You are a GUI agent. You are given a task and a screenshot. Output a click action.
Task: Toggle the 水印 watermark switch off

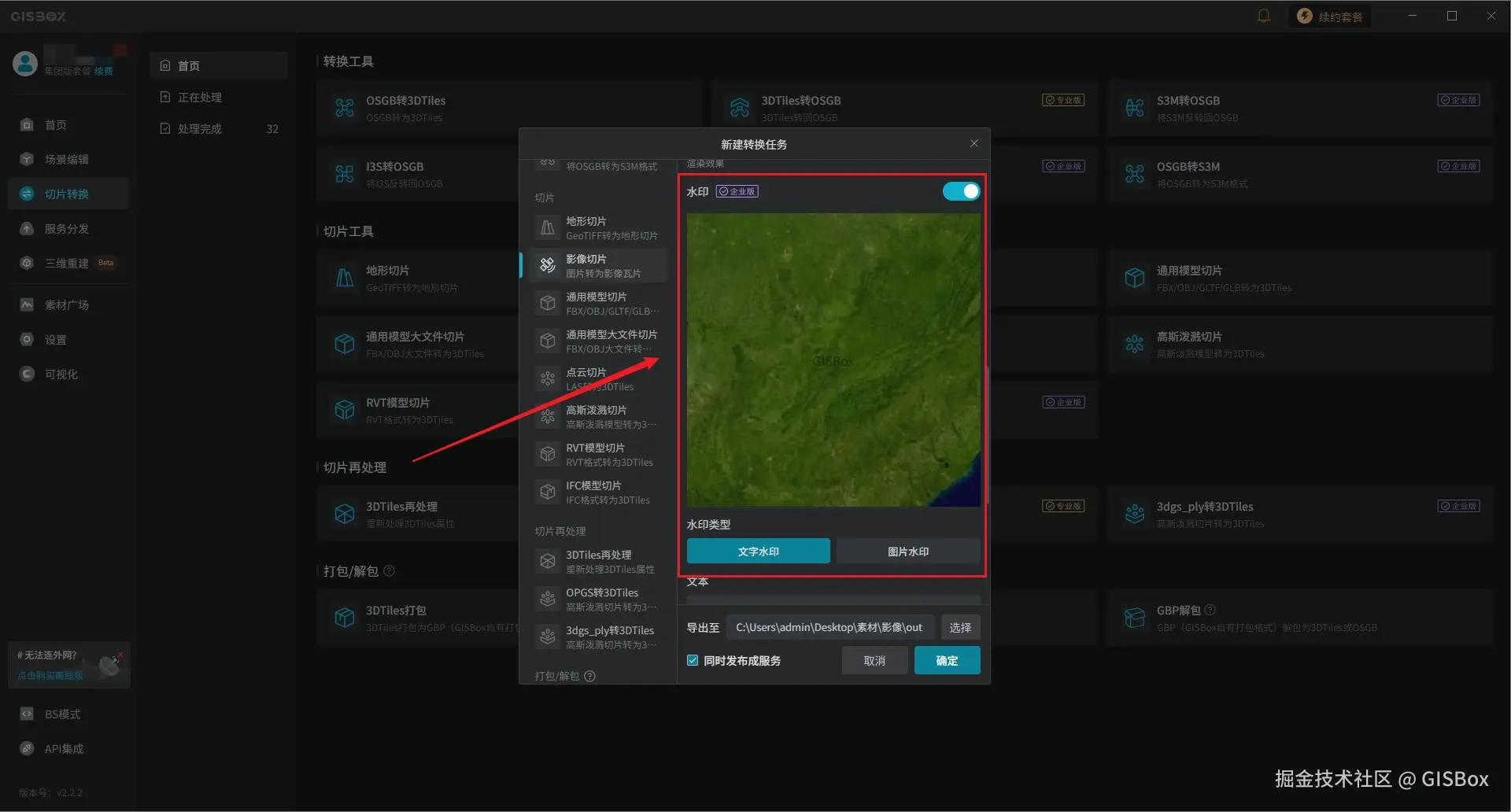[x=961, y=191]
